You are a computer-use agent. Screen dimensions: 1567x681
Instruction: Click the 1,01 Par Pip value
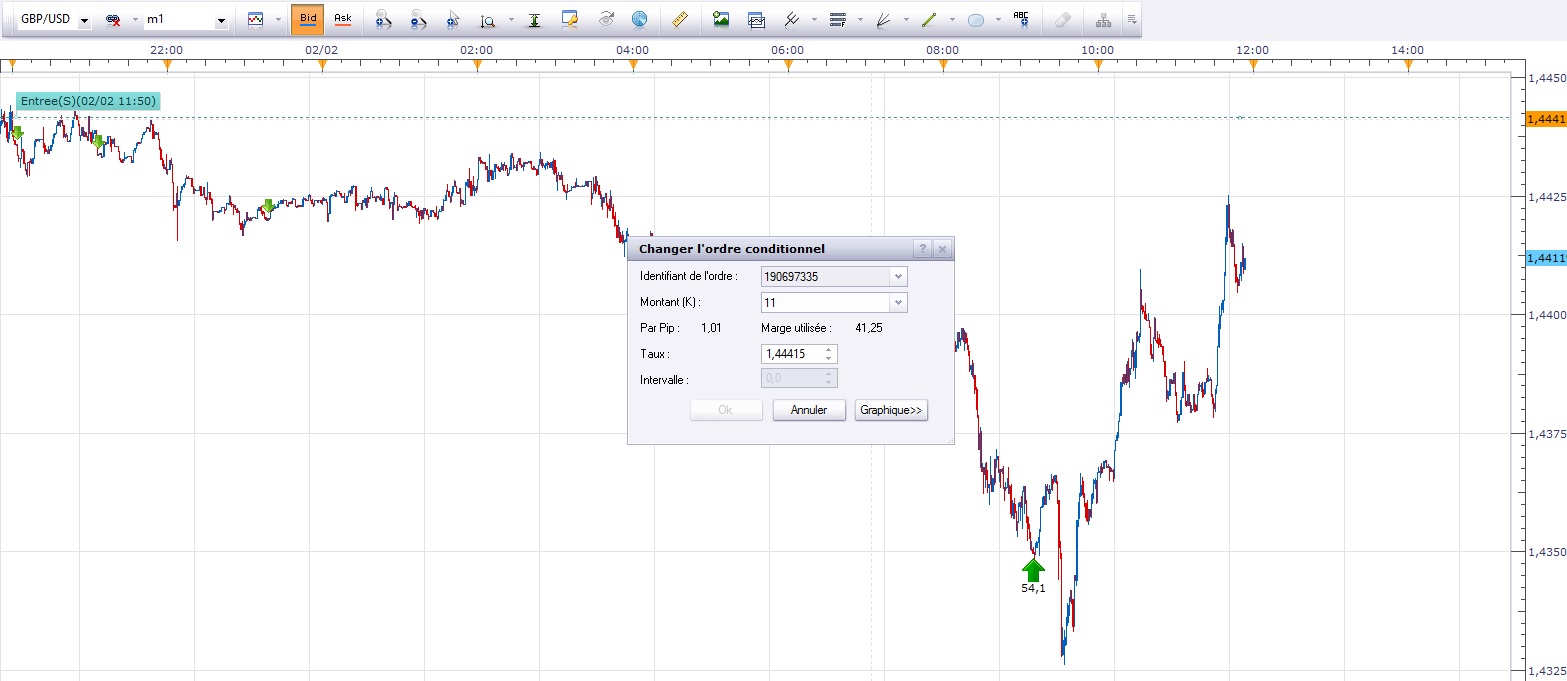711,327
